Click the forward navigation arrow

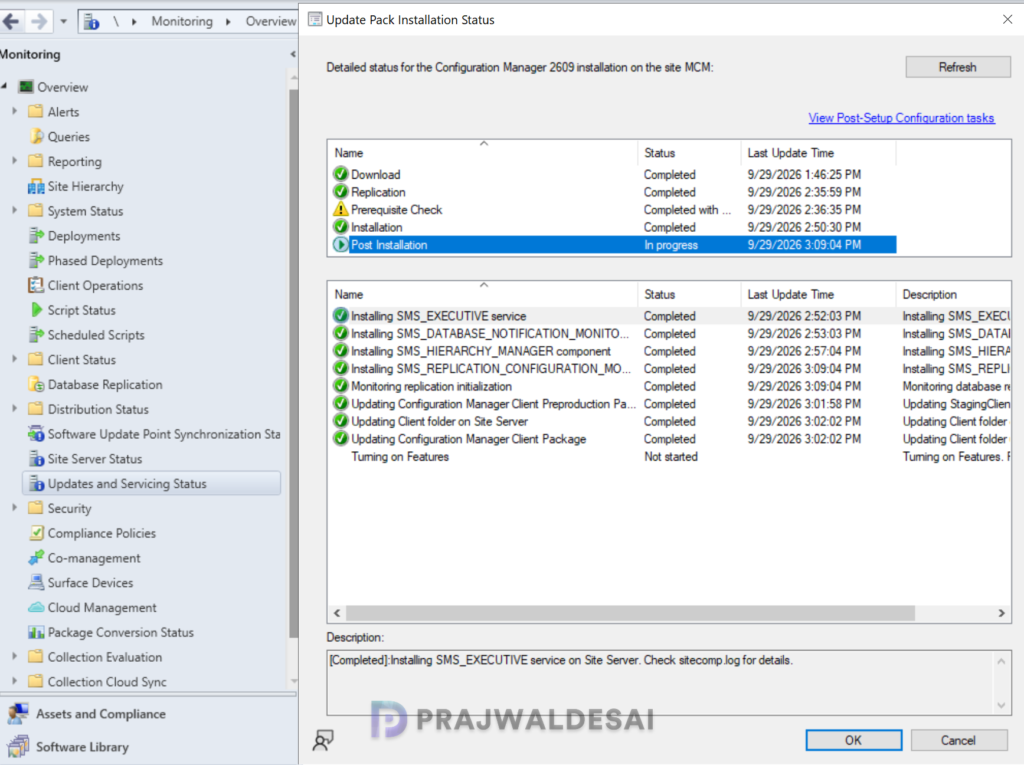[x=39, y=21]
